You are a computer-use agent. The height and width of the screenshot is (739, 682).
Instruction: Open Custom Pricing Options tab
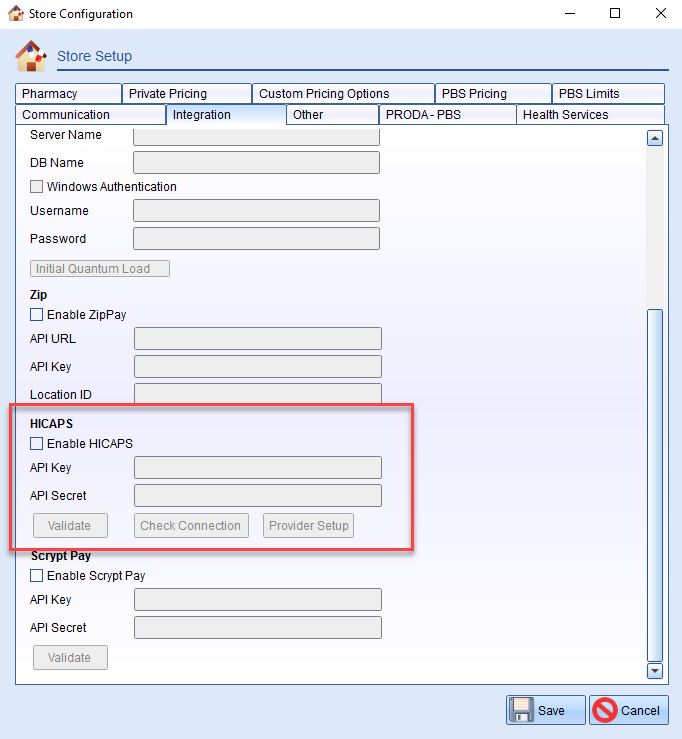click(343, 93)
